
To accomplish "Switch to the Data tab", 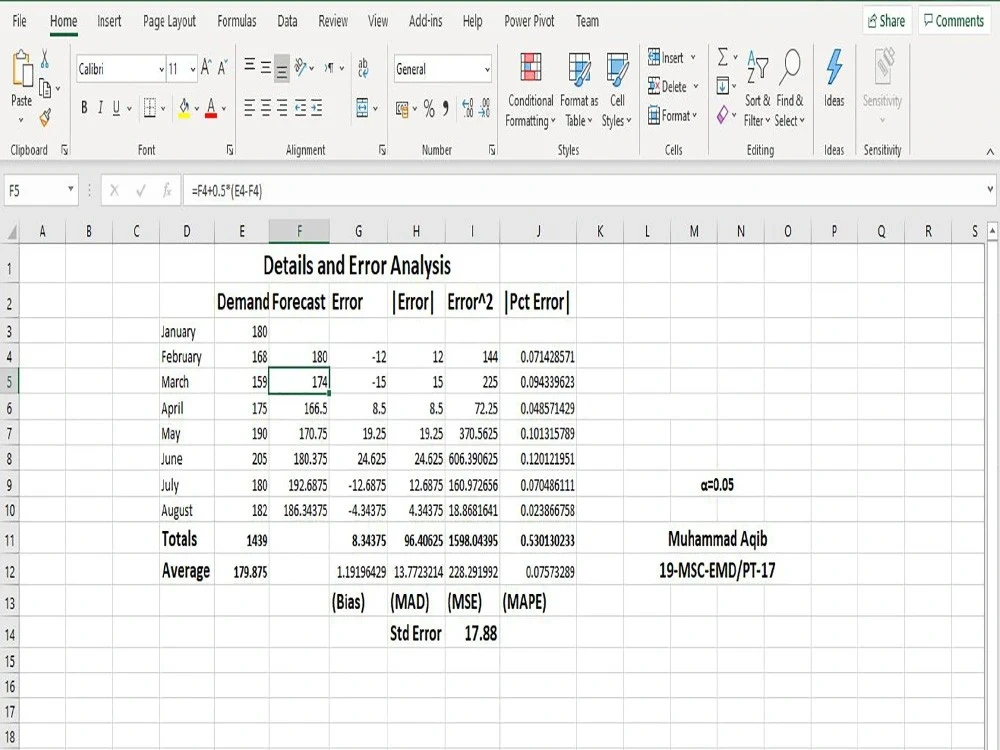I will click(x=287, y=21).
